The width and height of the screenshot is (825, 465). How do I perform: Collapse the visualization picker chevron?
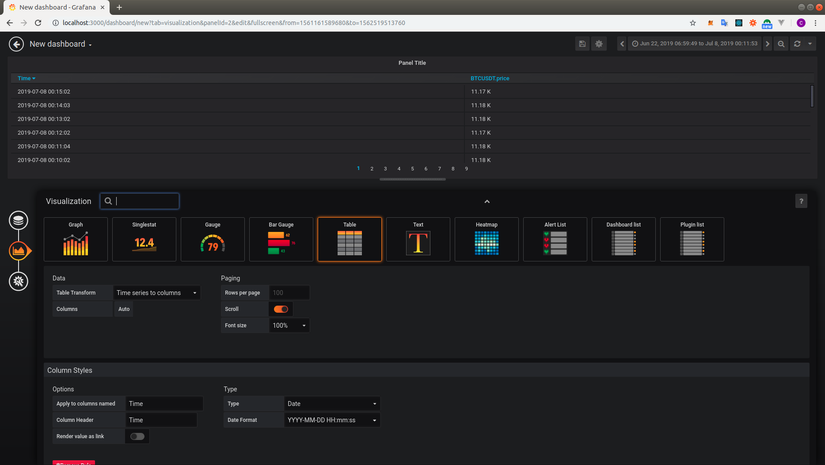[487, 201]
